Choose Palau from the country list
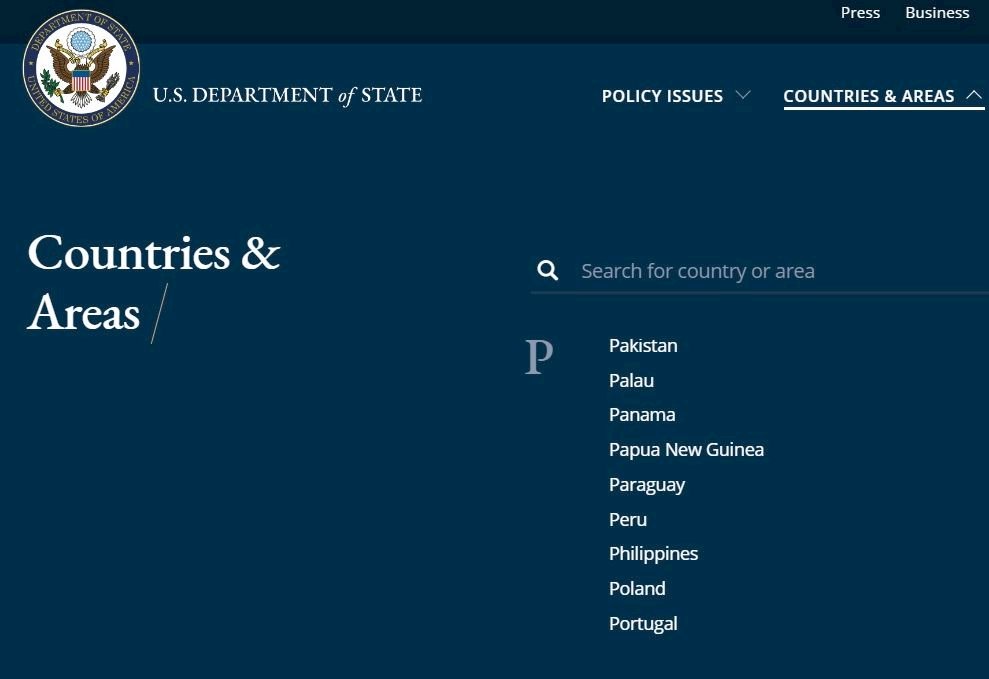 (631, 381)
